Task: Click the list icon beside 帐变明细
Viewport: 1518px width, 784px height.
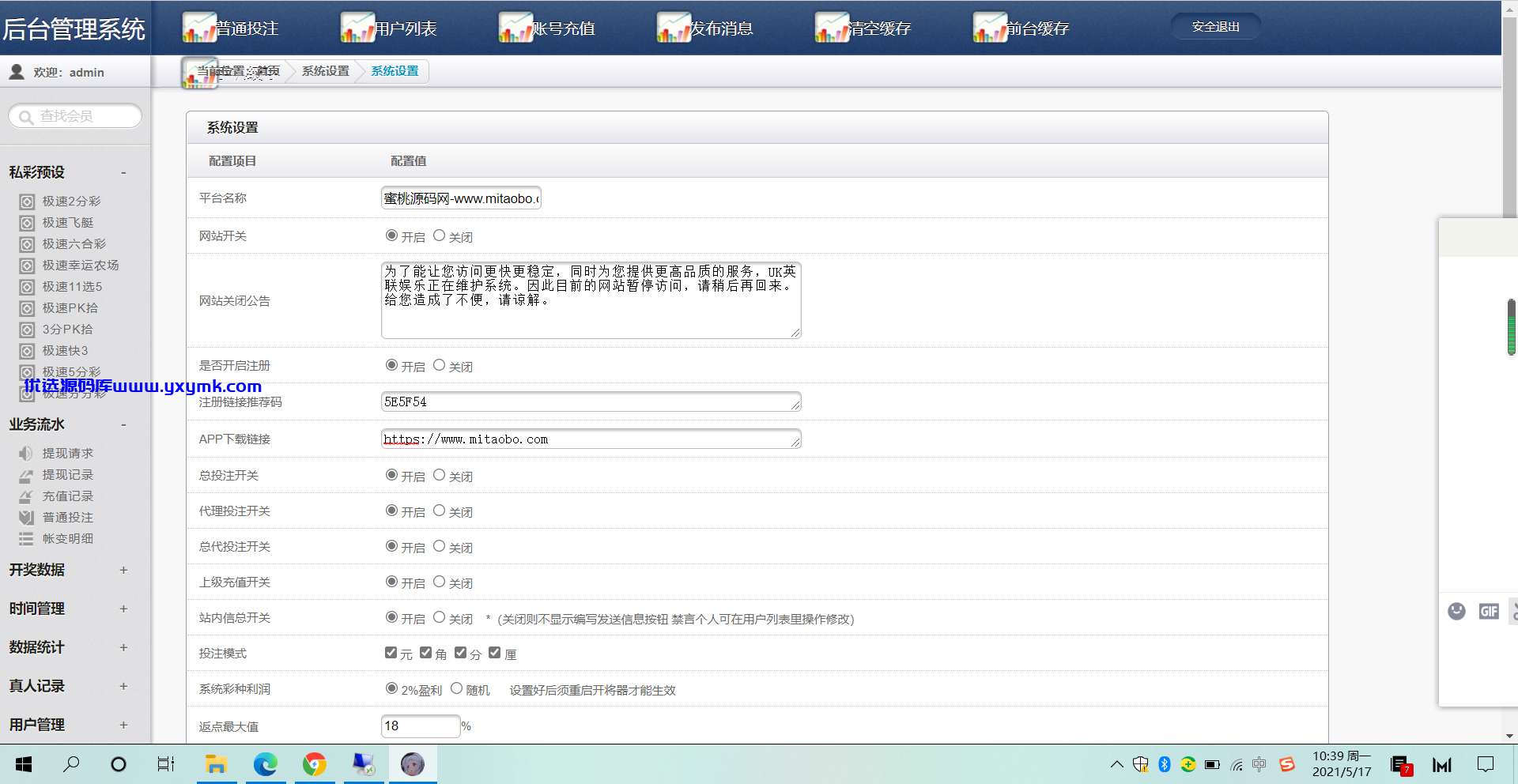Action: [26, 539]
